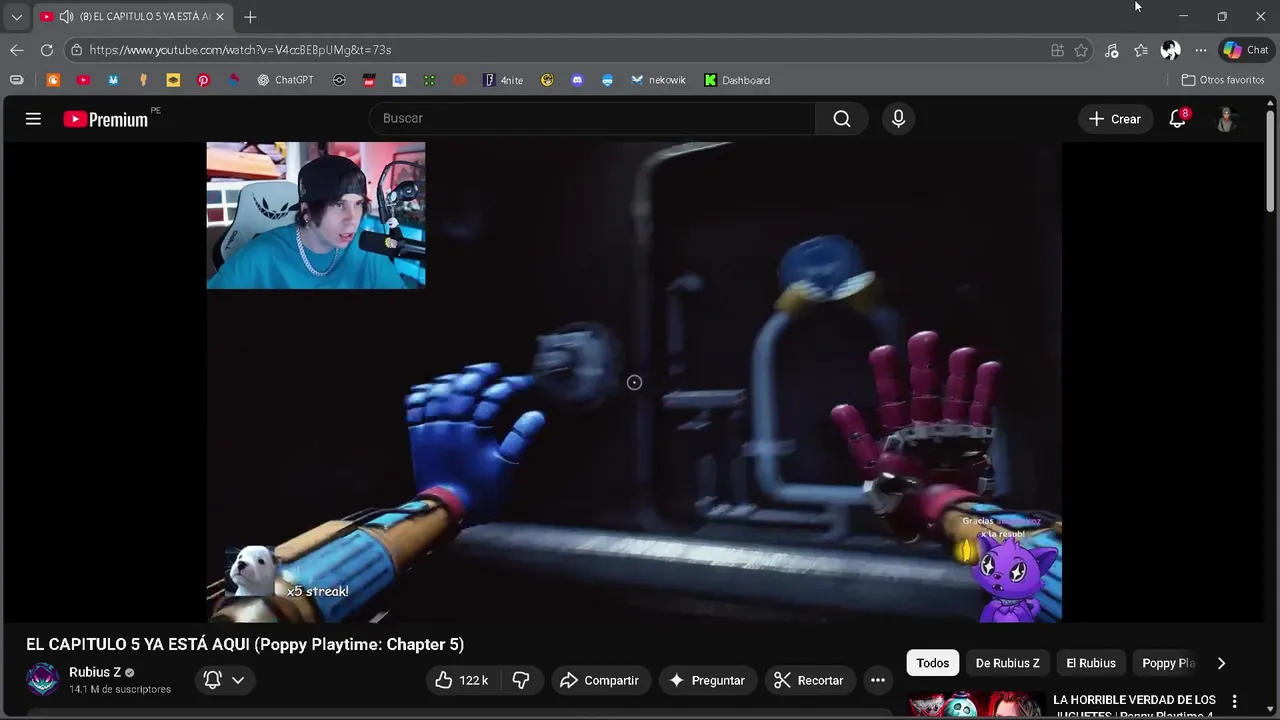The image size is (1280, 720).
Task: Dislike the video with thumbs down
Action: (x=521, y=680)
